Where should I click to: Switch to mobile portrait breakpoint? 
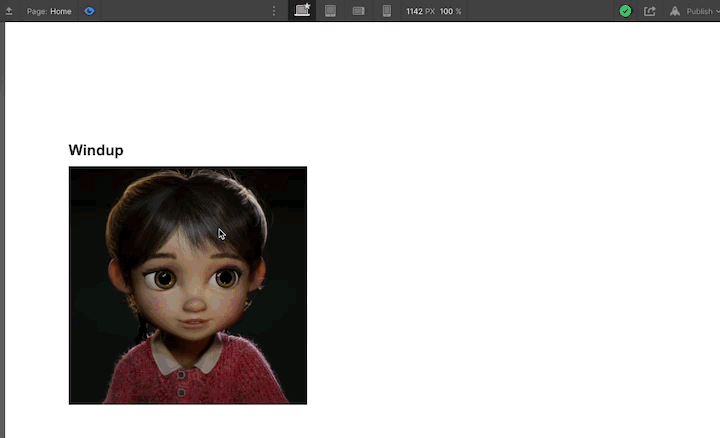(x=386, y=11)
